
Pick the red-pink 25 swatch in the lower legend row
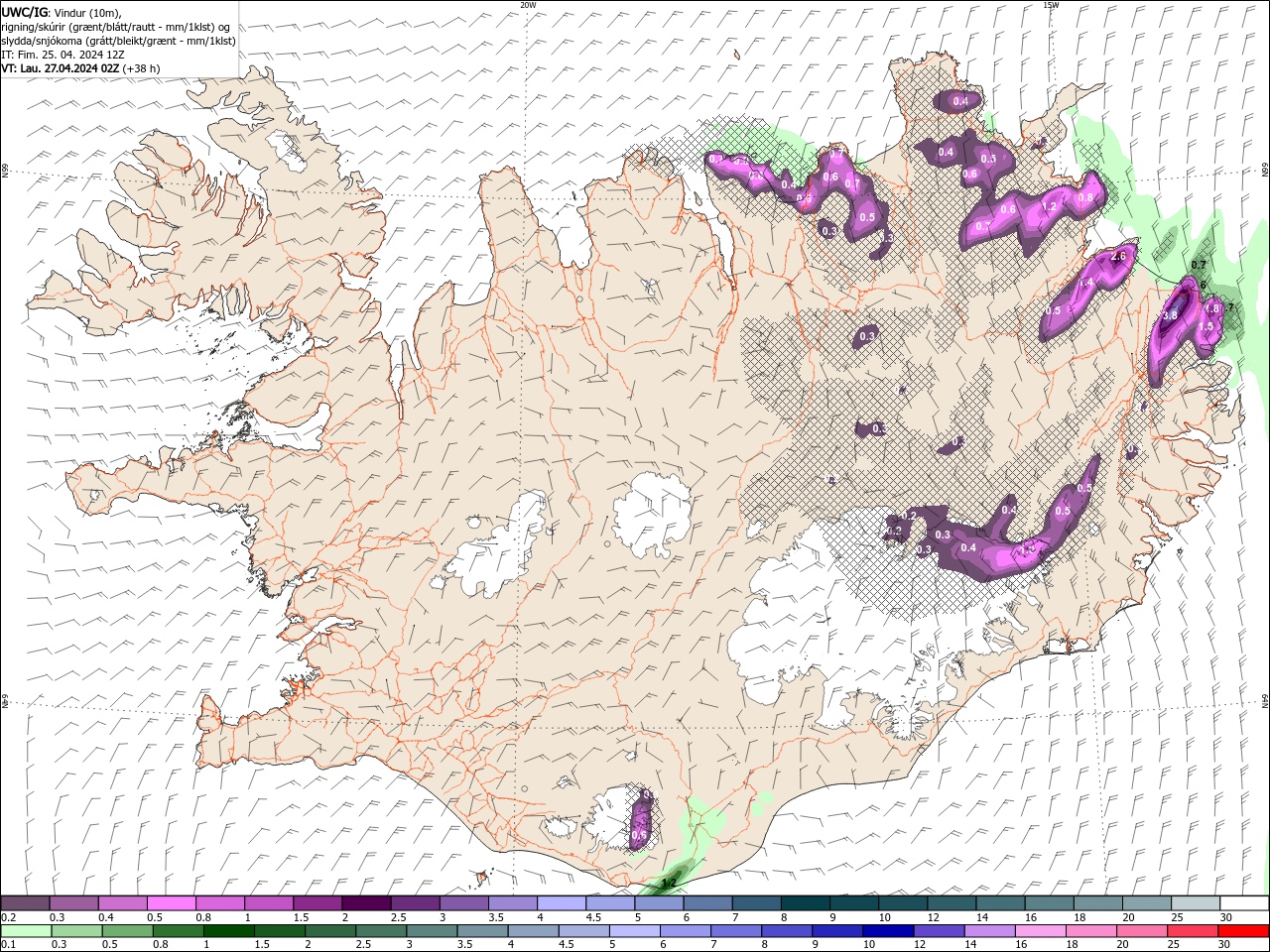[x=1192, y=931]
